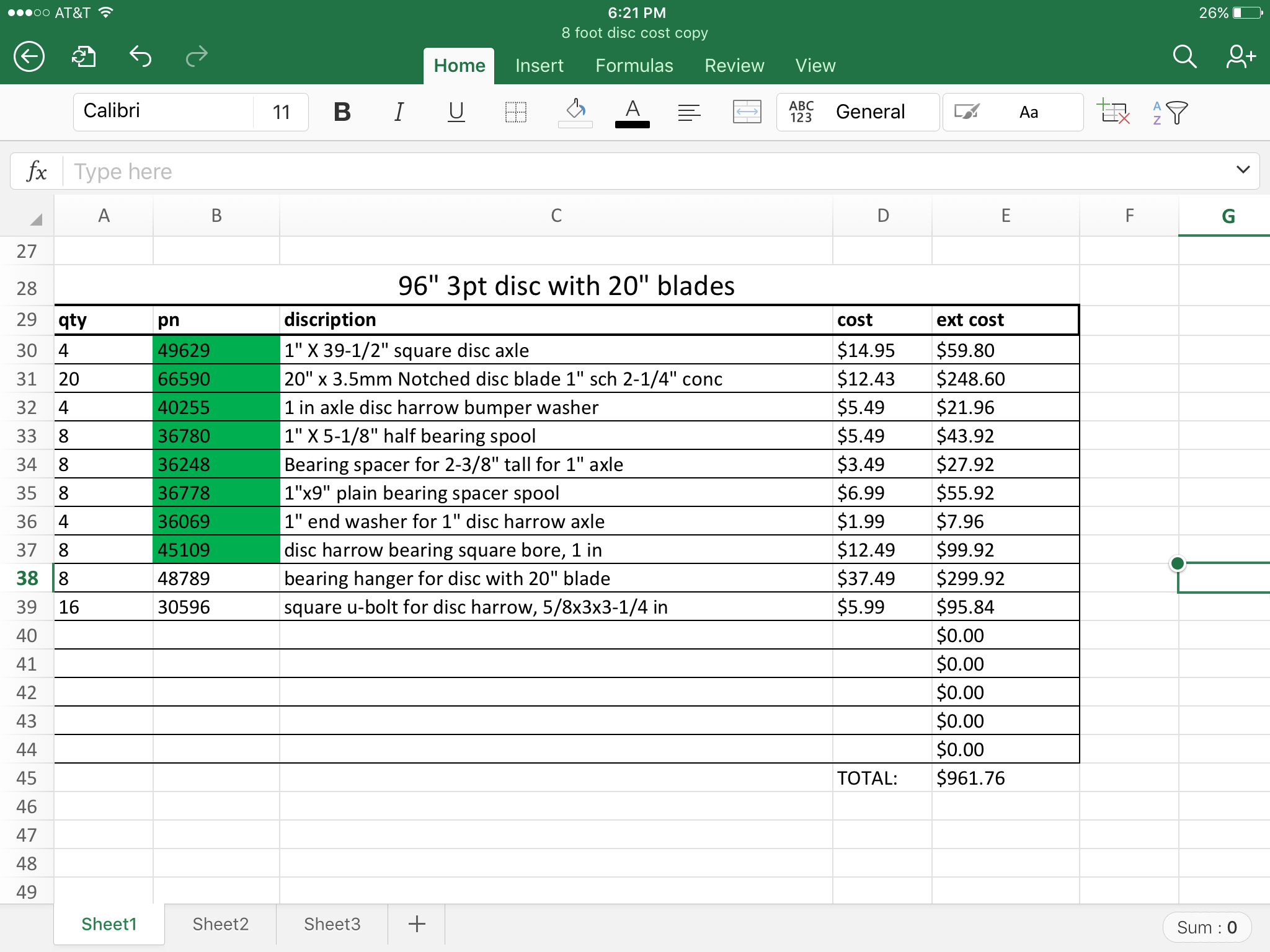The width and height of the screenshot is (1270, 952).
Task: Click the formula input field
Action: point(645,171)
